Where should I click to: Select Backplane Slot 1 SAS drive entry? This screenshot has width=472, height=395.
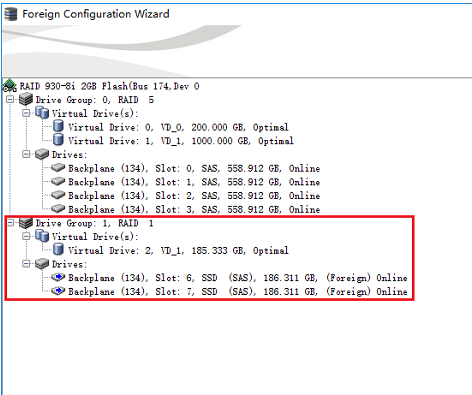194,182
